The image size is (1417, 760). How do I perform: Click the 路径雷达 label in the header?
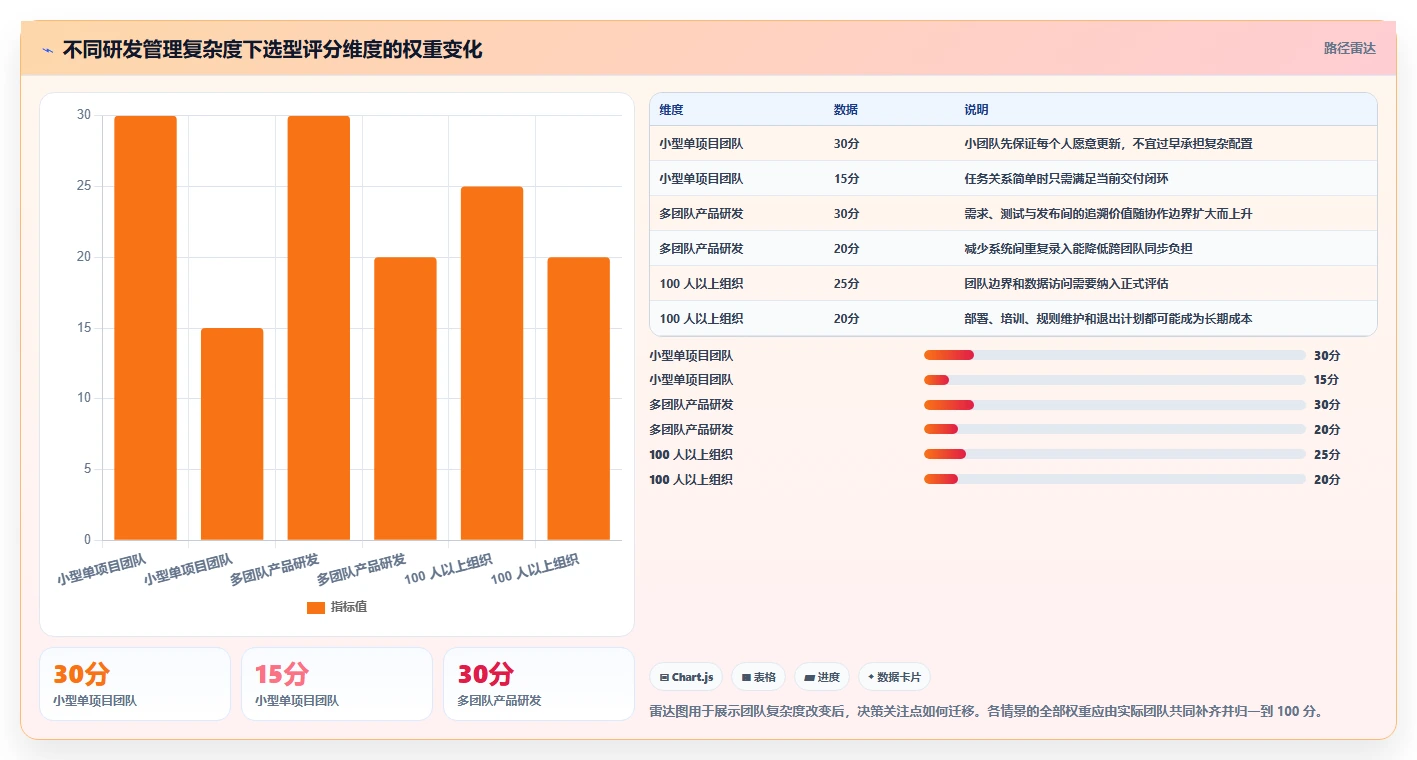point(1349,48)
